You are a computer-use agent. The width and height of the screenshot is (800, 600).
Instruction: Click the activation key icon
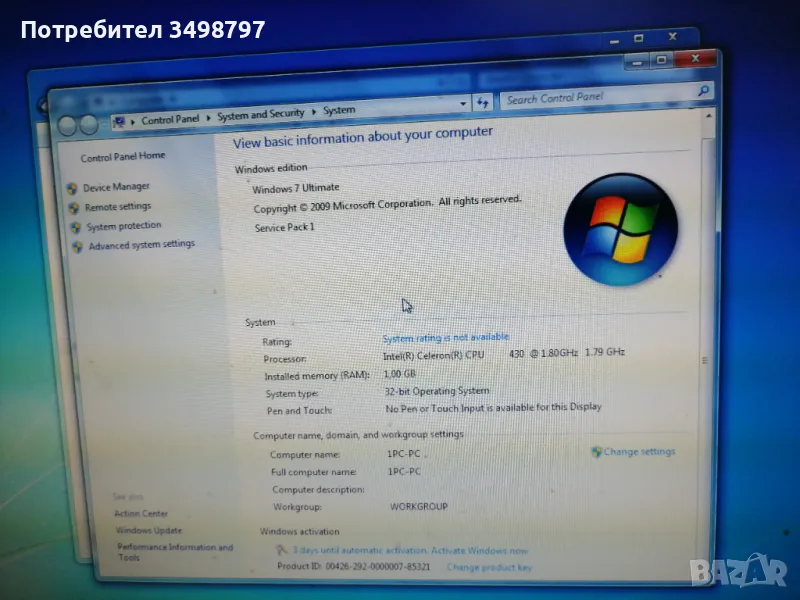click(x=283, y=550)
